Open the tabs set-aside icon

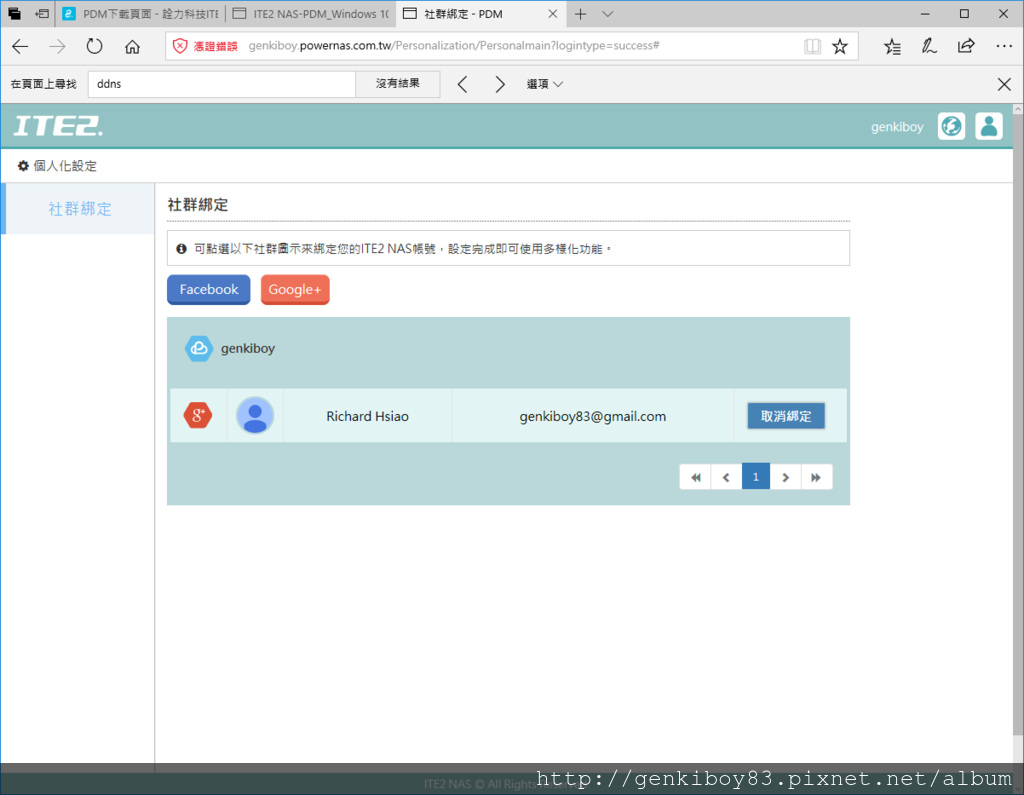click(14, 14)
